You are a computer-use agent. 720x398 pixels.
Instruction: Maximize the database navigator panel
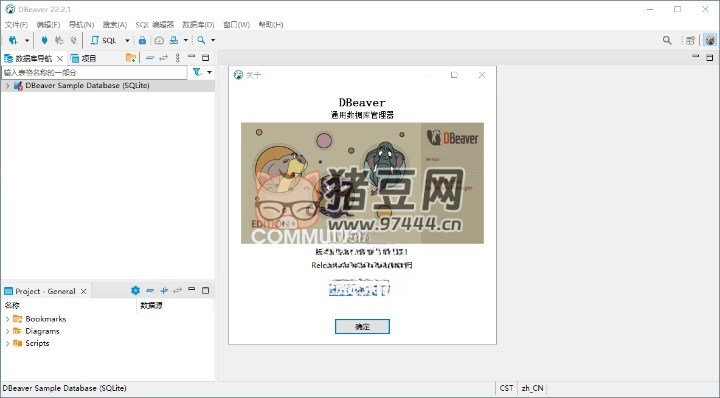click(206, 58)
